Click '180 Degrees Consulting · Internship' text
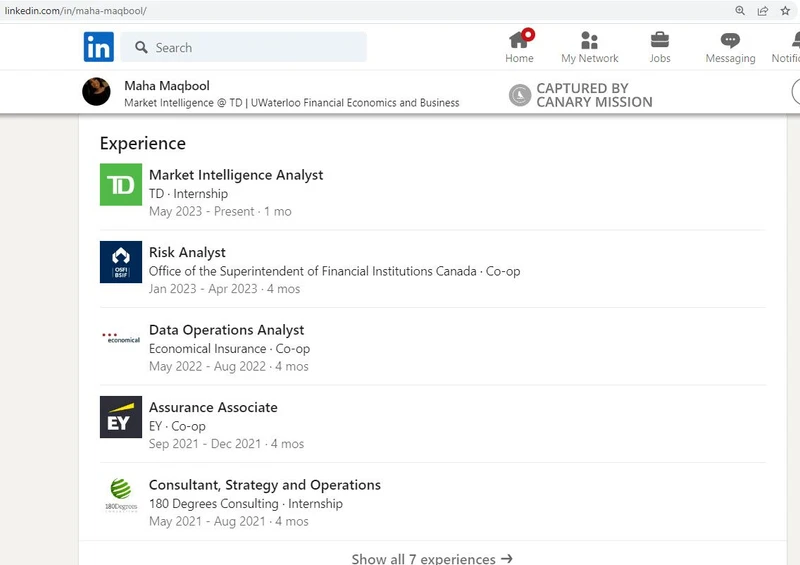Image resolution: width=800 pixels, height=565 pixels. 246,504
